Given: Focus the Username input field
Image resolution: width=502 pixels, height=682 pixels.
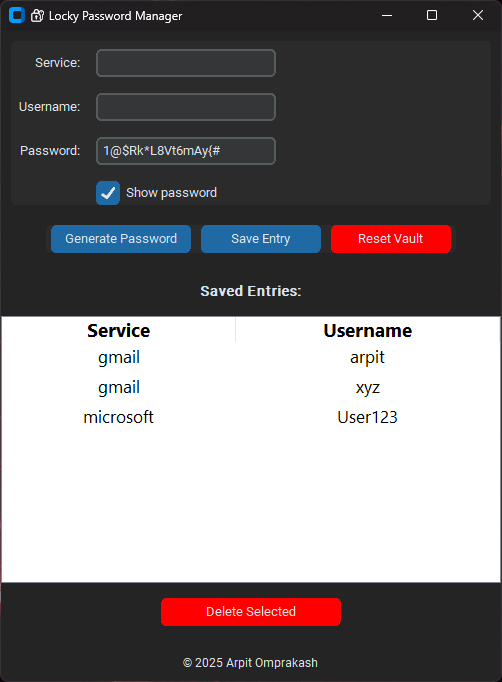Looking at the screenshot, I should tap(186, 107).
